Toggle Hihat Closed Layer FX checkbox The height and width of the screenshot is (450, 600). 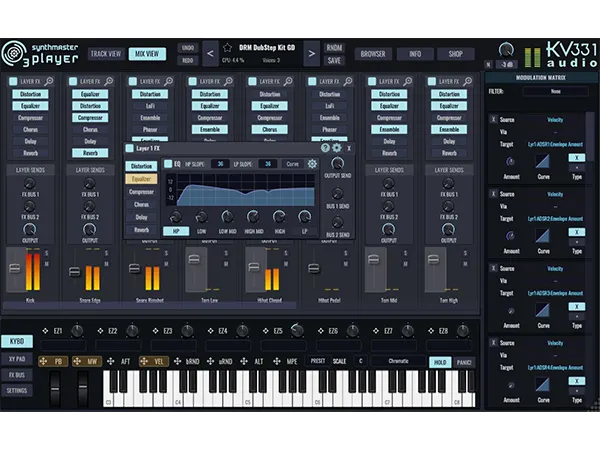252,81
